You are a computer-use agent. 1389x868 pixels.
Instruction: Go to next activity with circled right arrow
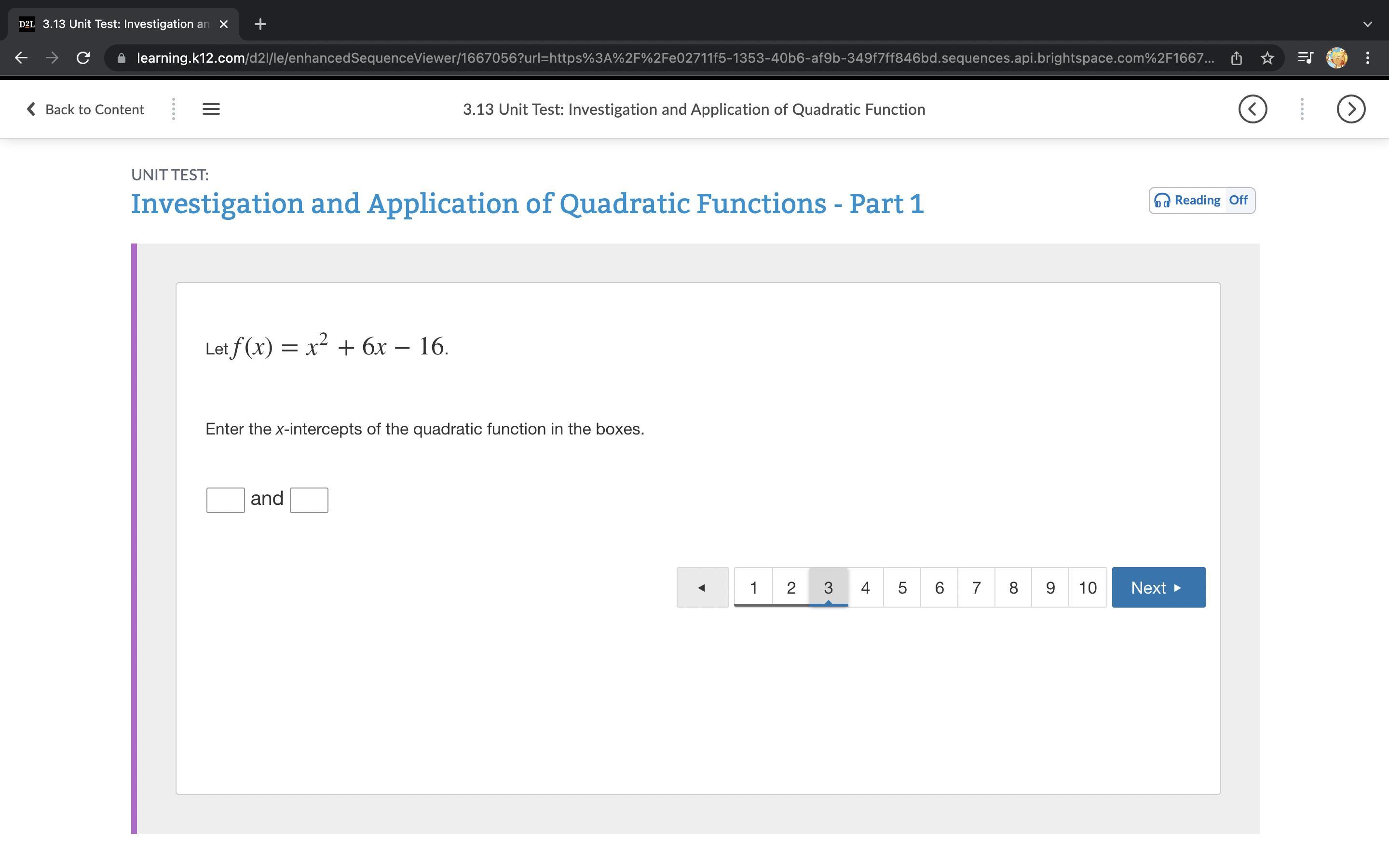1350,109
